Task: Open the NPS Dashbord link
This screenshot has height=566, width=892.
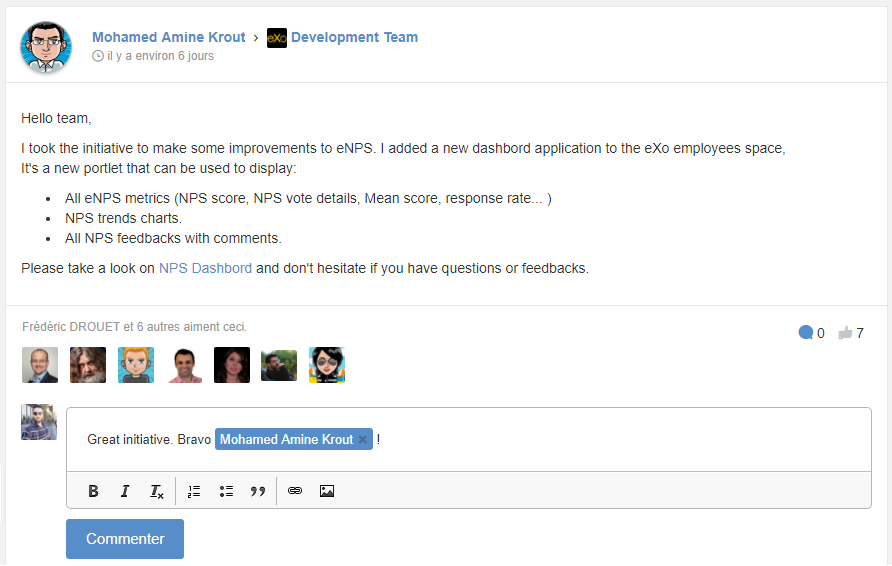Action: tap(205, 268)
